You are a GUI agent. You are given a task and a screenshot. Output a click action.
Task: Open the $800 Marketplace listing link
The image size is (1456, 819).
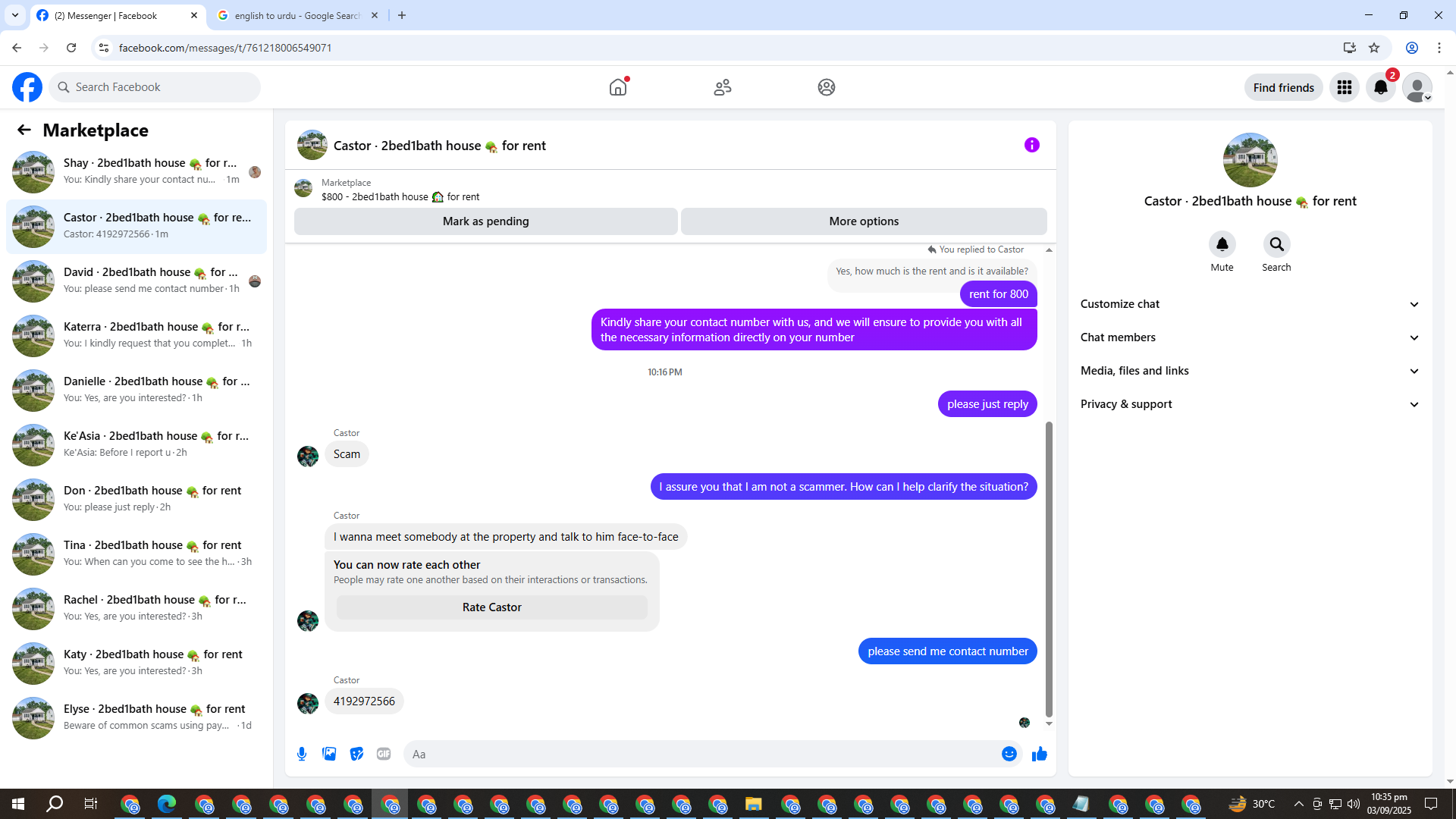click(x=400, y=196)
